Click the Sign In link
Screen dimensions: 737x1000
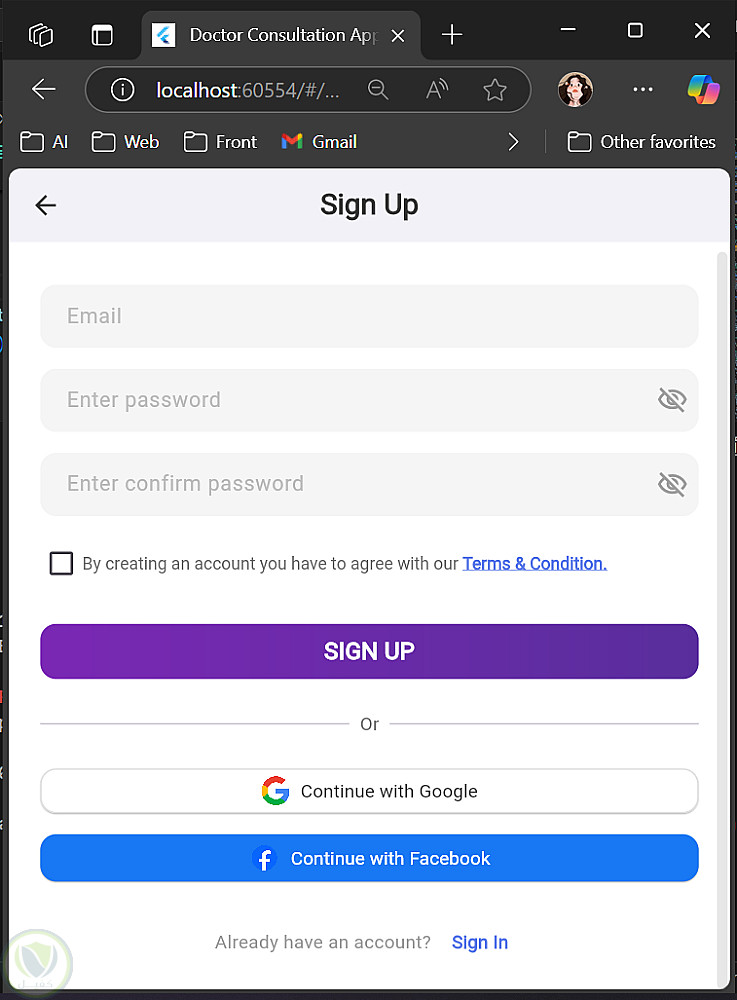click(x=480, y=942)
